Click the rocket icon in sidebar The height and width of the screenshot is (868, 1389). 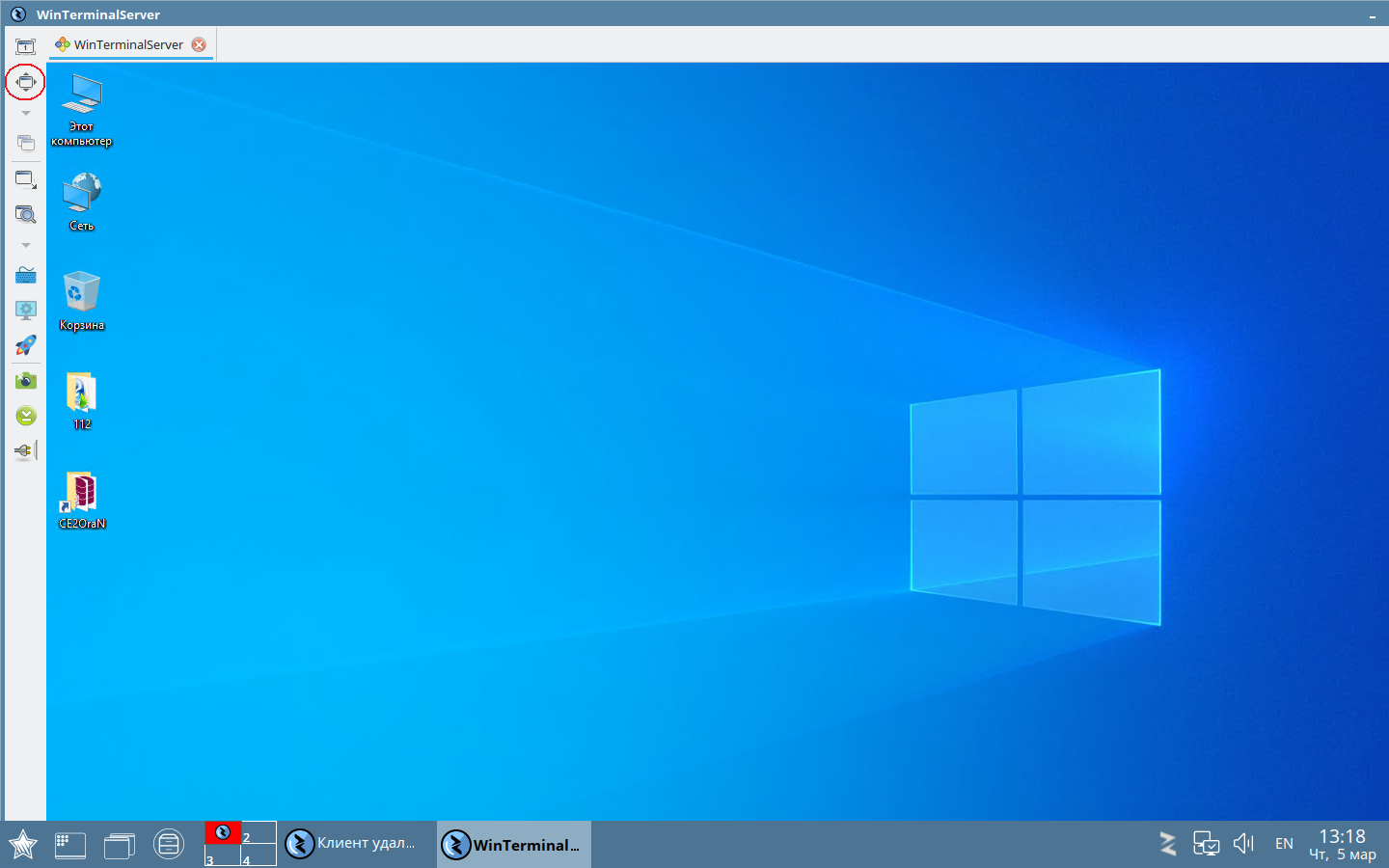25,345
